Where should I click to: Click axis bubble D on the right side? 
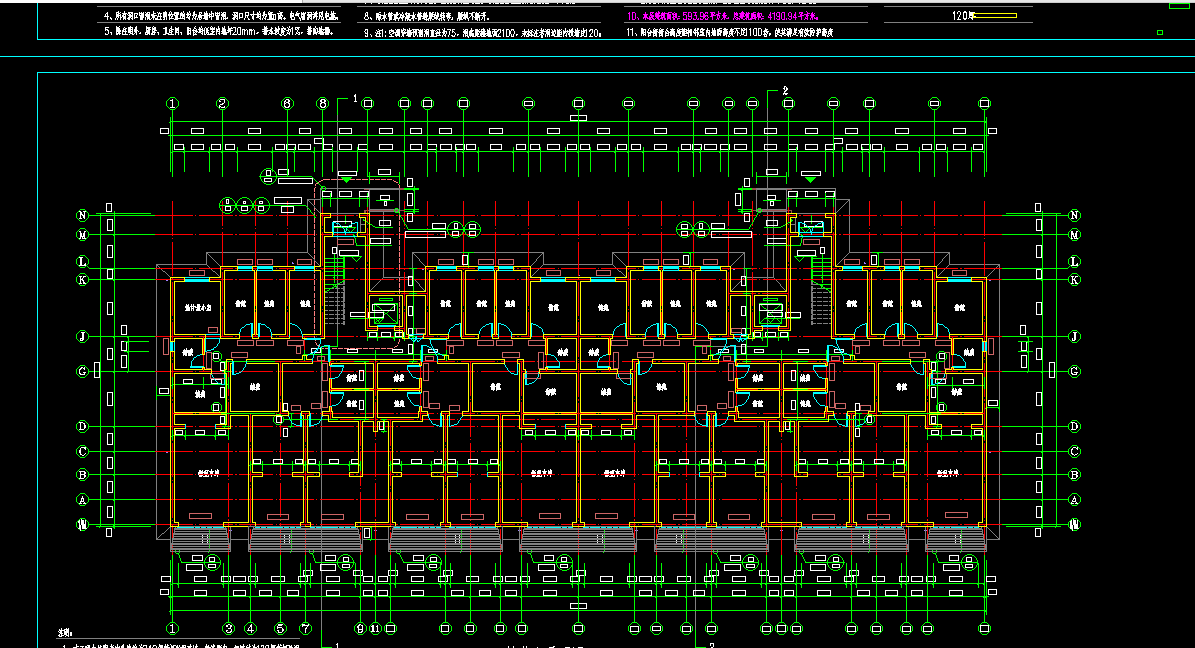pyautogui.click(x=1075, y=427)
